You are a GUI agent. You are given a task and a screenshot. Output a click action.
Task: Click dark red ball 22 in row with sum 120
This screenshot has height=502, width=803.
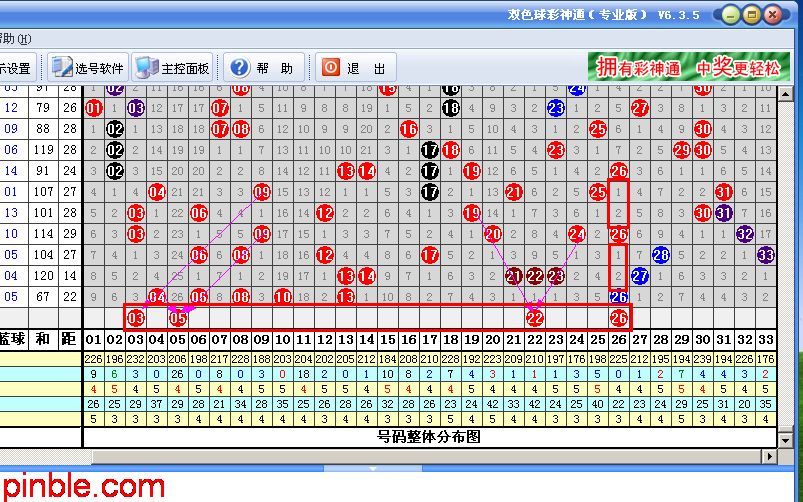click(x=535, y=276)
